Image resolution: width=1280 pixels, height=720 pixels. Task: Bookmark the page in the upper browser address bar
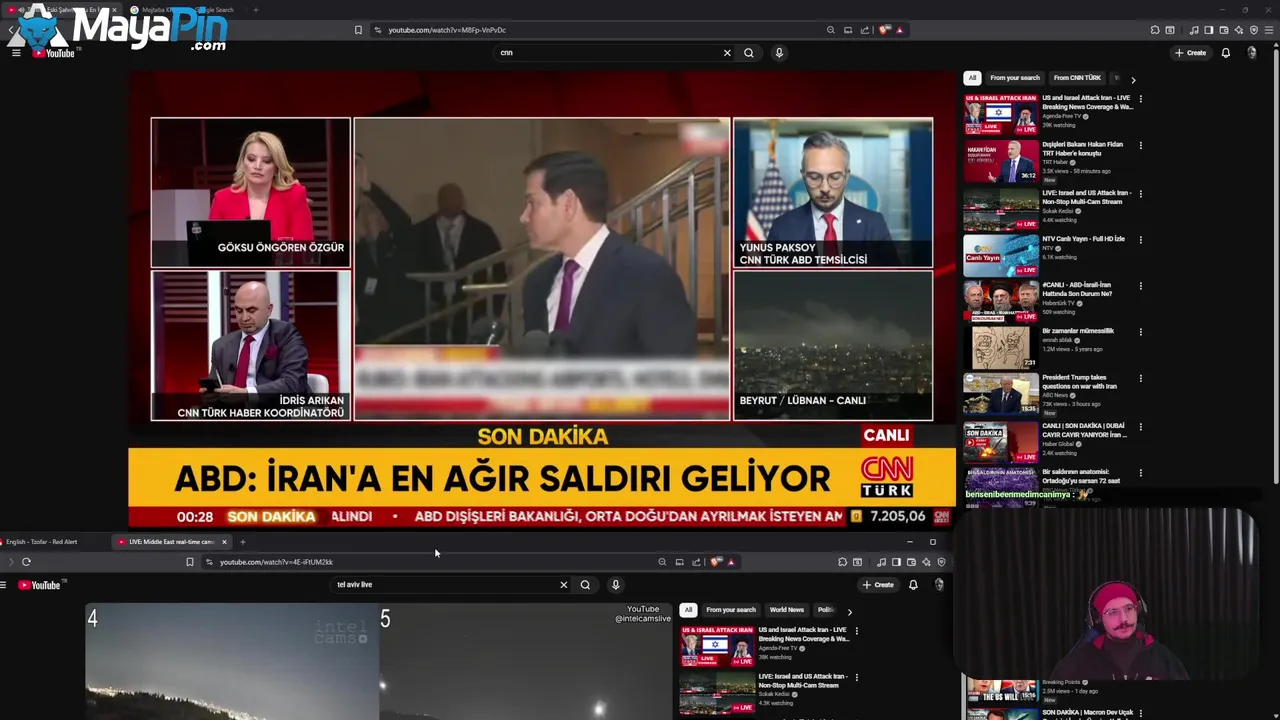[358, 30]
